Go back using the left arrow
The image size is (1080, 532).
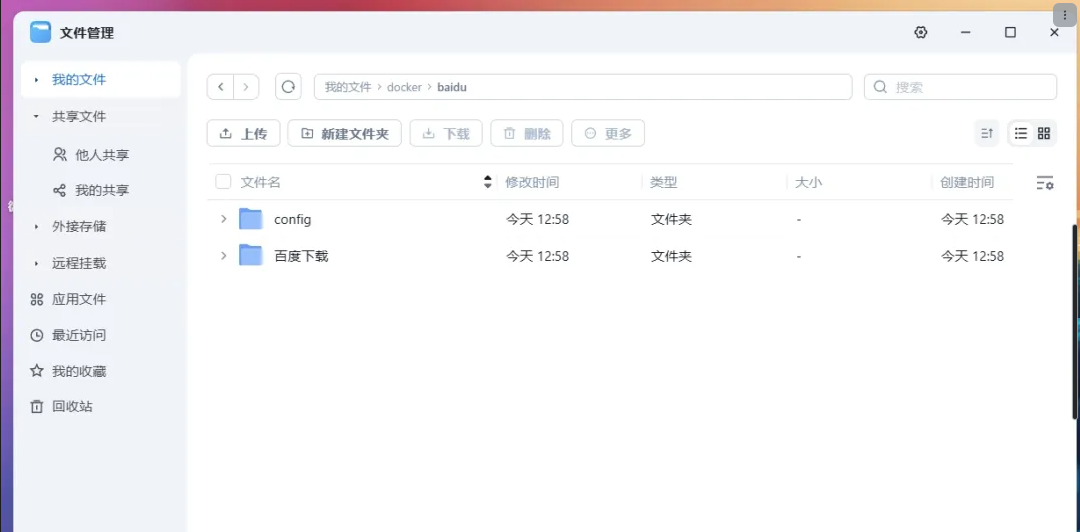coord(220,87)
